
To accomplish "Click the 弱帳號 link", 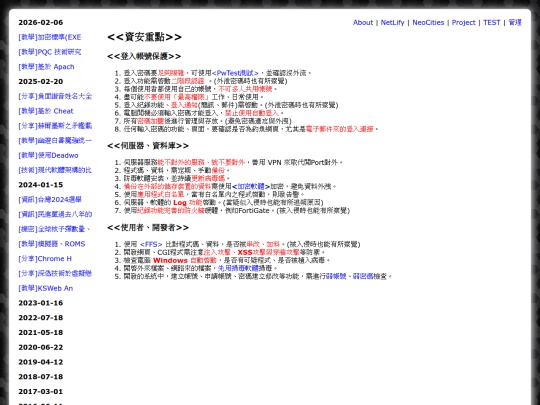I will coord(336,276).
